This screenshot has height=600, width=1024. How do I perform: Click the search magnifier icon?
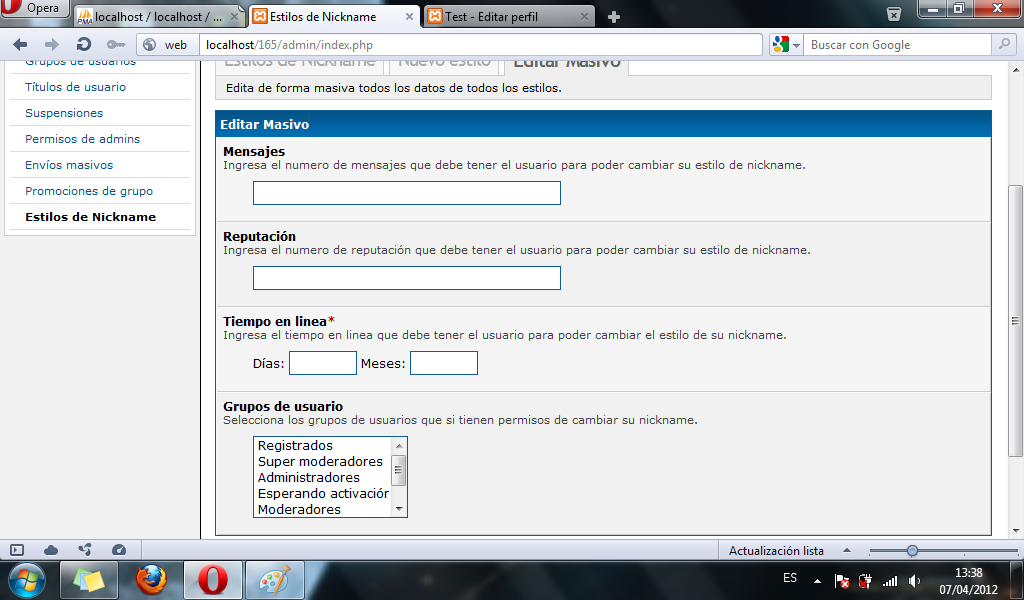pyautogui.click(x=1004, y=44)
